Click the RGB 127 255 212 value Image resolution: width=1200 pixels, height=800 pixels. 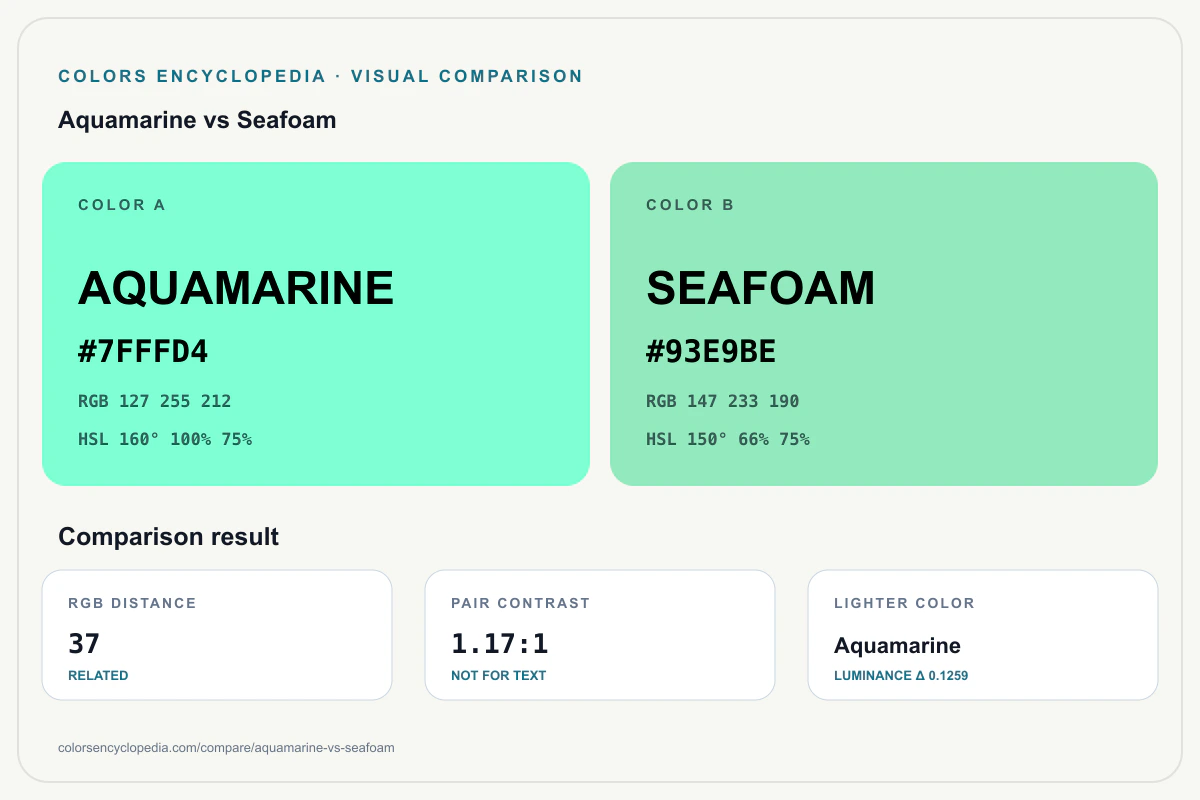tap(155, 401)
